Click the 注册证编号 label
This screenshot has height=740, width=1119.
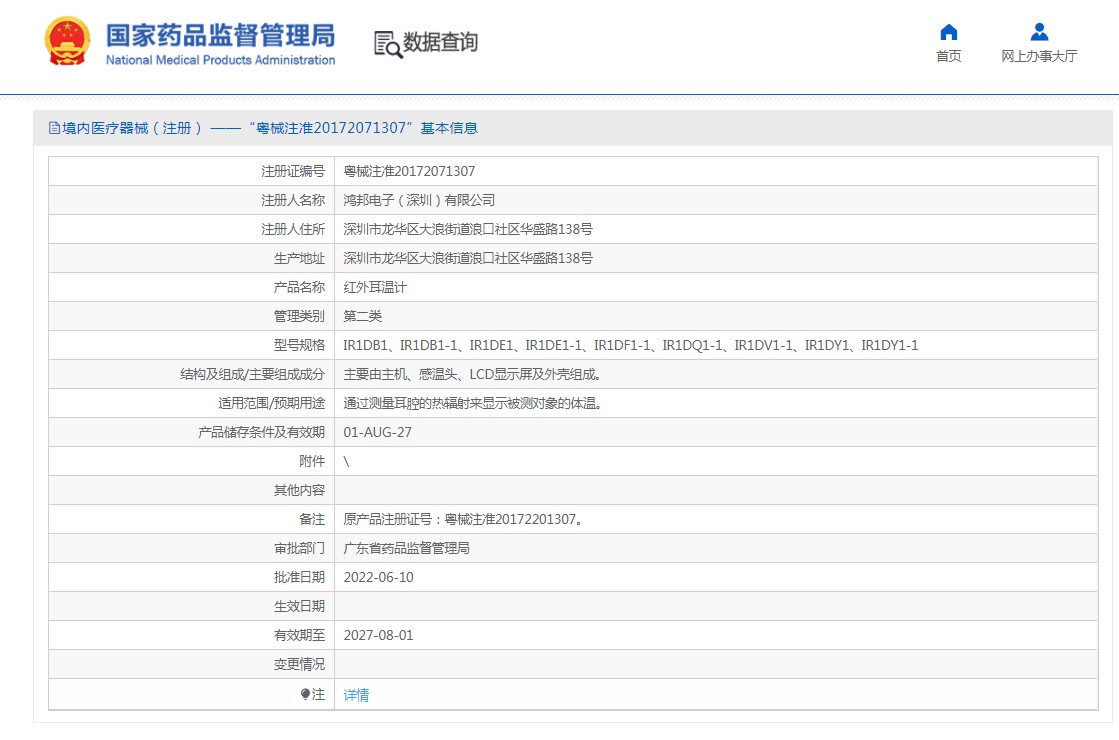click(293, 171)
